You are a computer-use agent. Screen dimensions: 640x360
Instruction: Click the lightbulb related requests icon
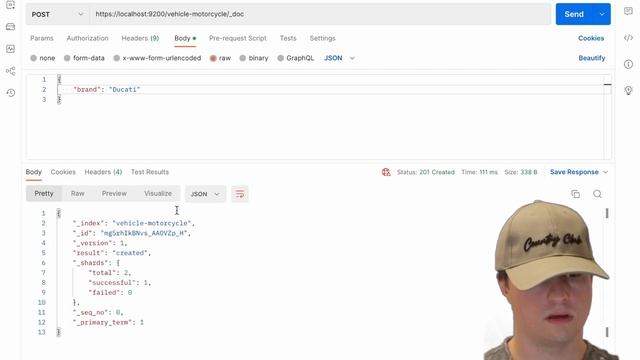pyautogui.click(x=628, y=90)
